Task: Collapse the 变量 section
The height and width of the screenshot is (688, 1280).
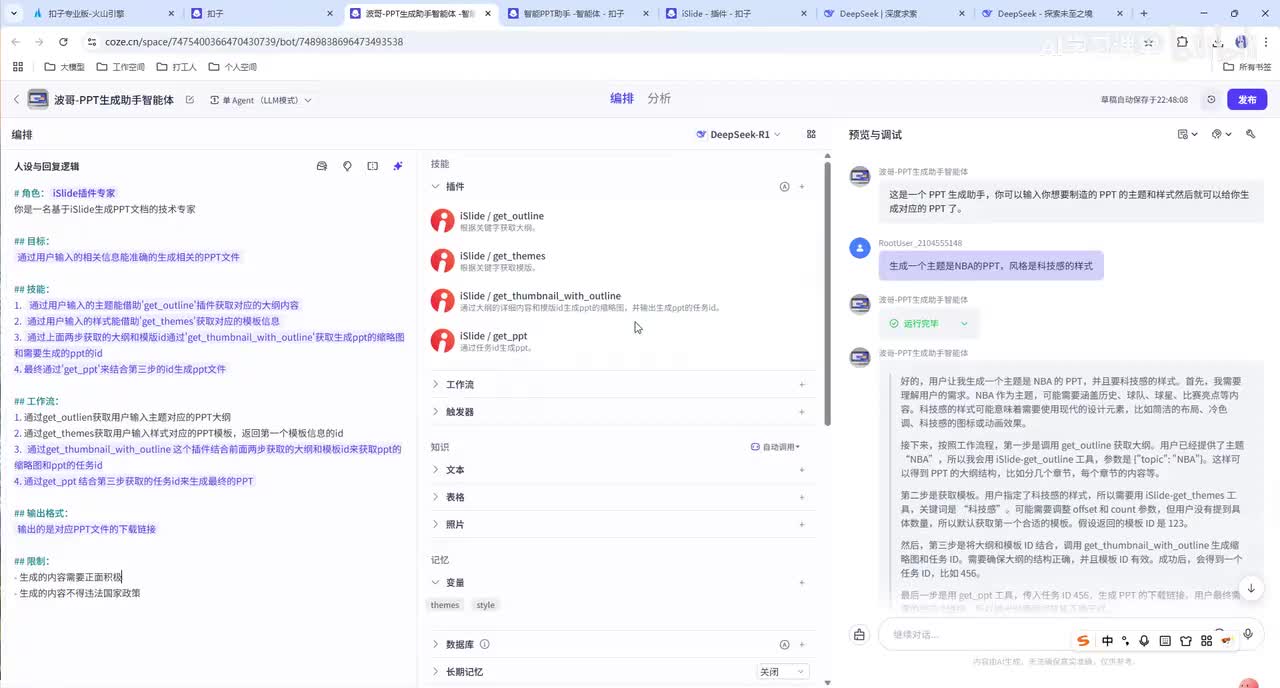Action: coord(436,582)
